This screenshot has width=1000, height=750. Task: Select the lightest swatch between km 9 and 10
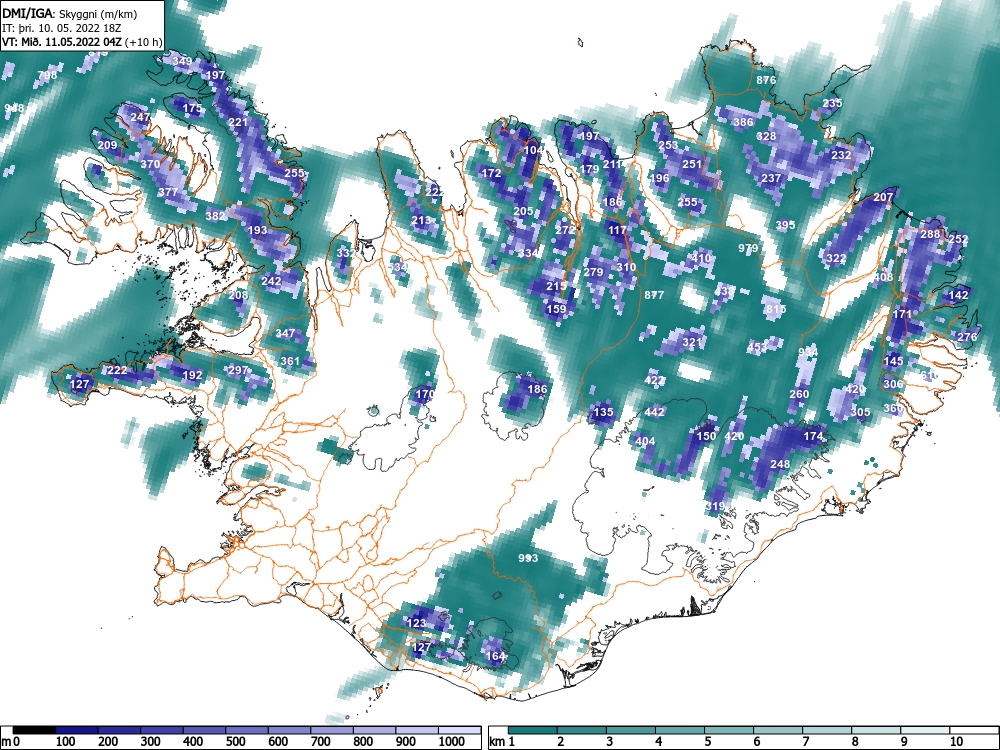(925, 730)
